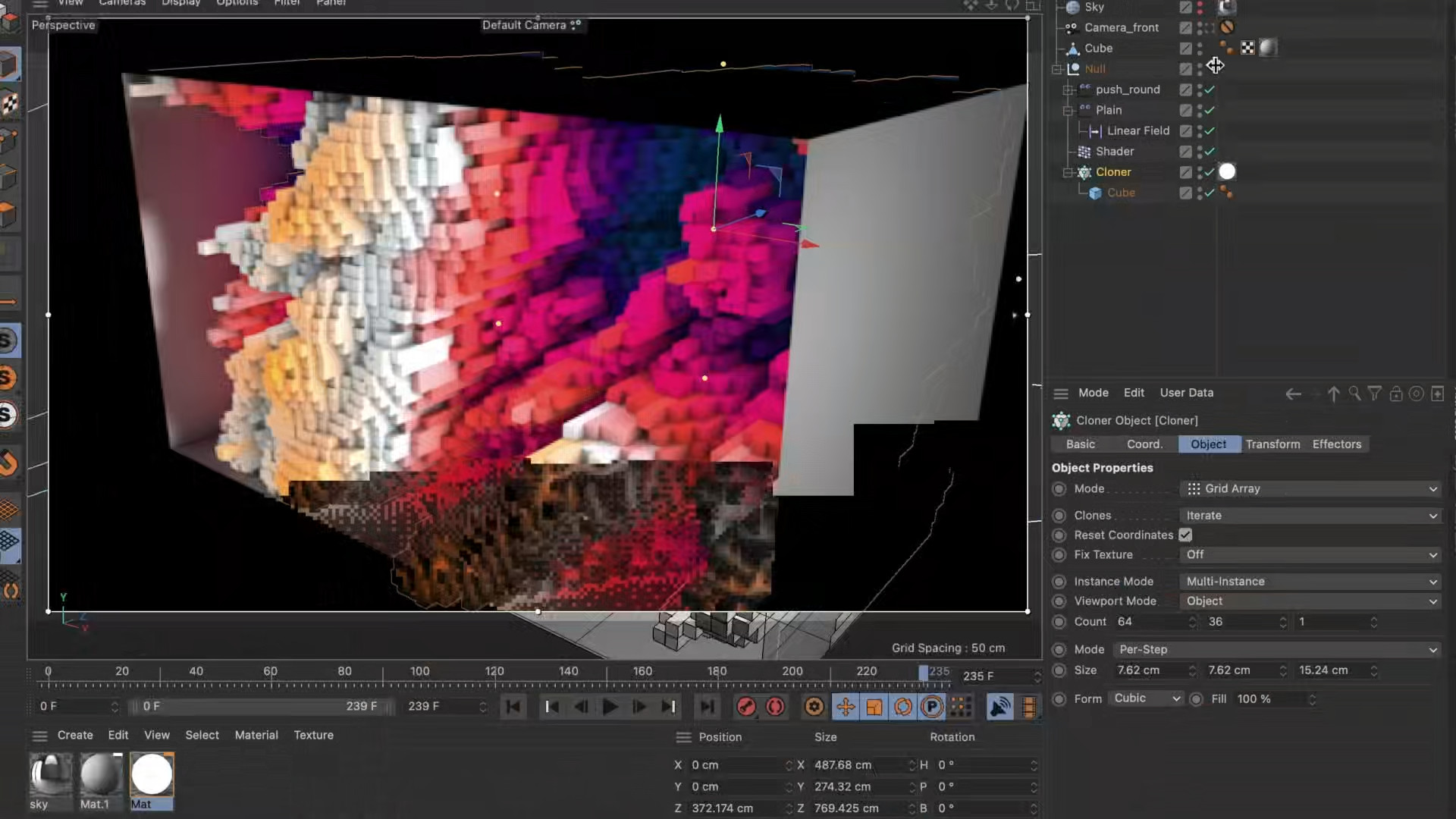Check the Reset Coordinates checkbox
The height and width of the screenshot is (819, 1456).
click(1186, 535)
